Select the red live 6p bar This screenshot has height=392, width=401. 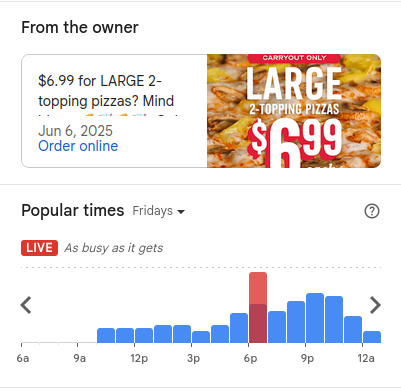point(258,307)
